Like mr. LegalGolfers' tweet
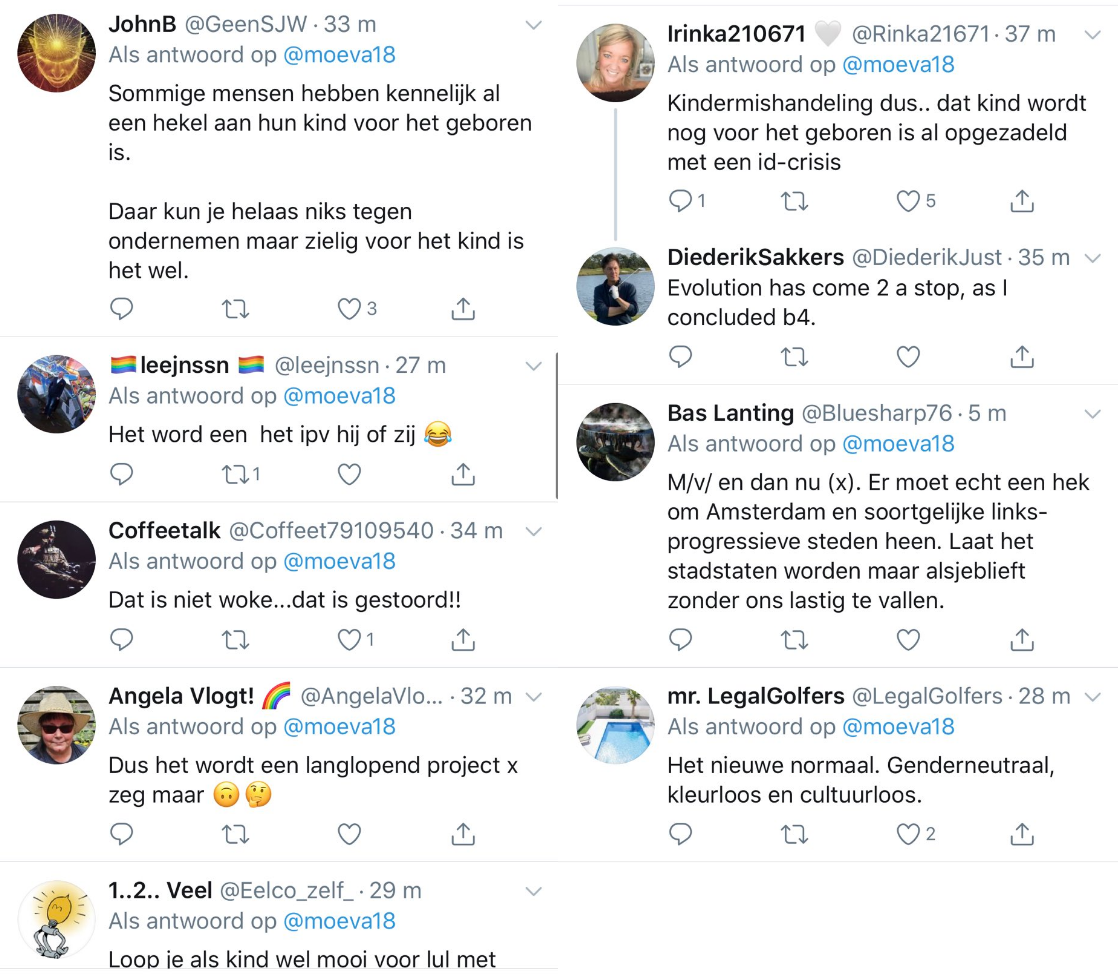This screenshot has height=976, width=1118. pyautogui.click(x=908, y=833)
